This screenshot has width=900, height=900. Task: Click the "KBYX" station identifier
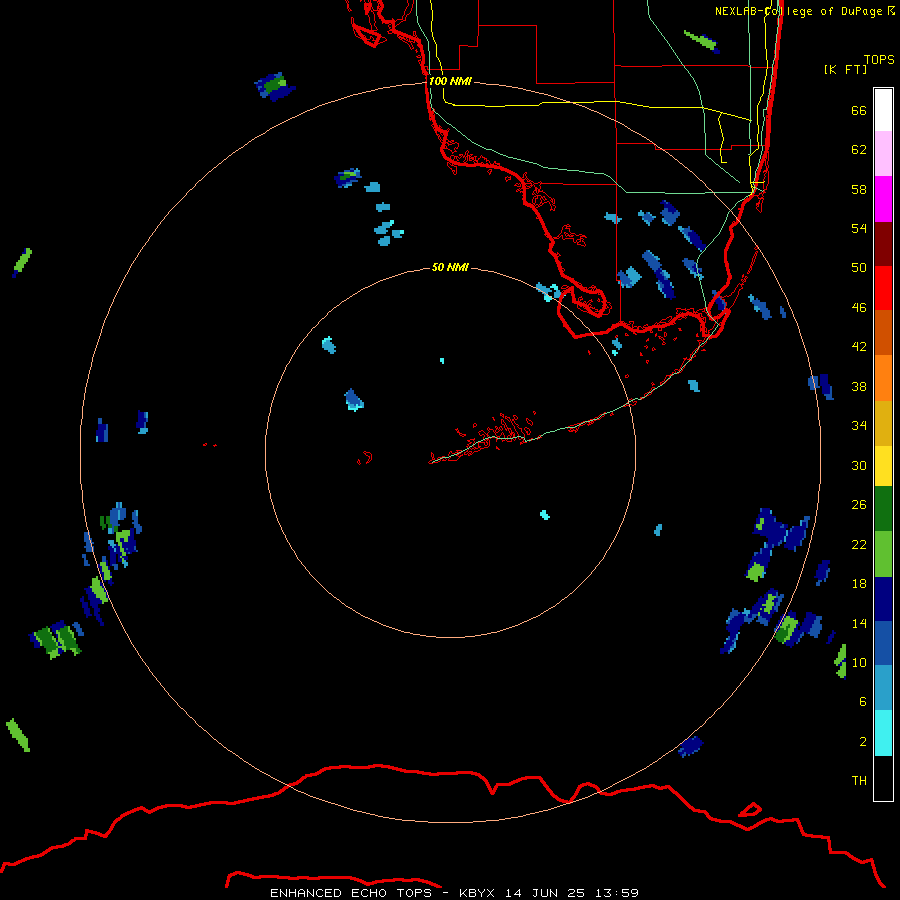479,893
